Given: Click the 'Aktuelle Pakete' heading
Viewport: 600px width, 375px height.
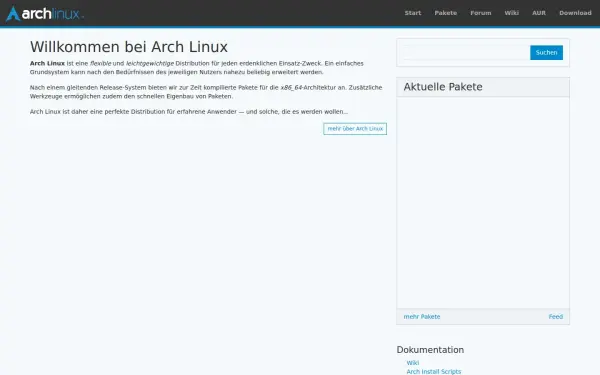Looking at the screenshot, I should point(443,87).
